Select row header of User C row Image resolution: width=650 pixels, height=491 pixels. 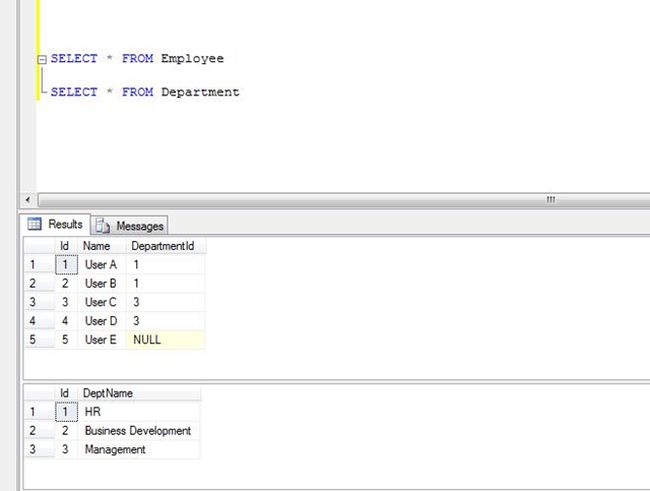point(39,302)
